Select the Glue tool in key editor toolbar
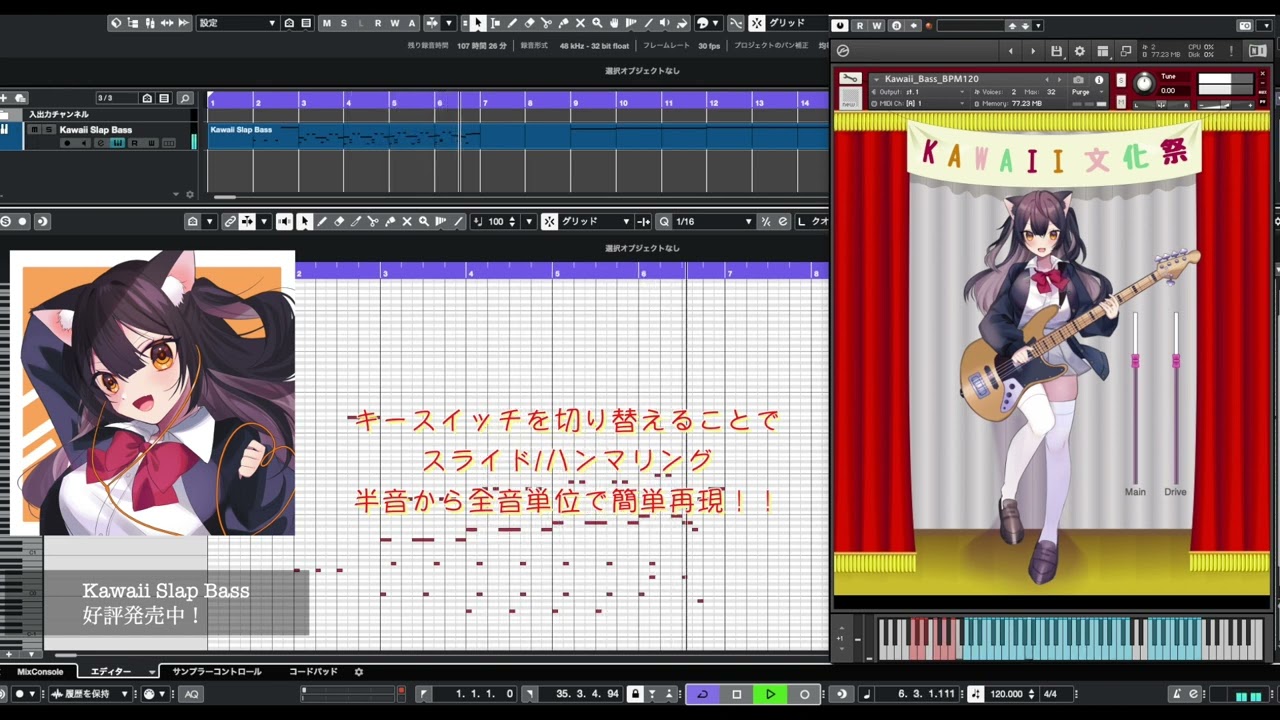 (390, 222)
